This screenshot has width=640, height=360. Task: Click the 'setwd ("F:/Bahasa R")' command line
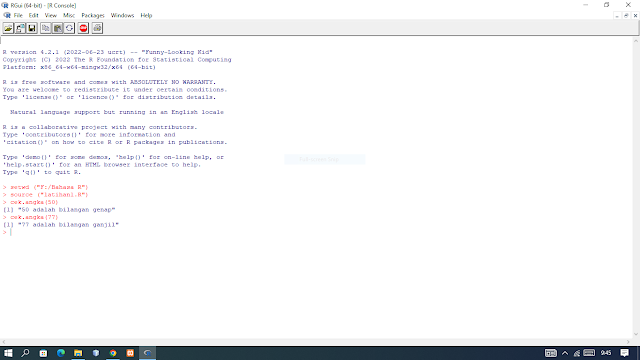tap(45, 187)
